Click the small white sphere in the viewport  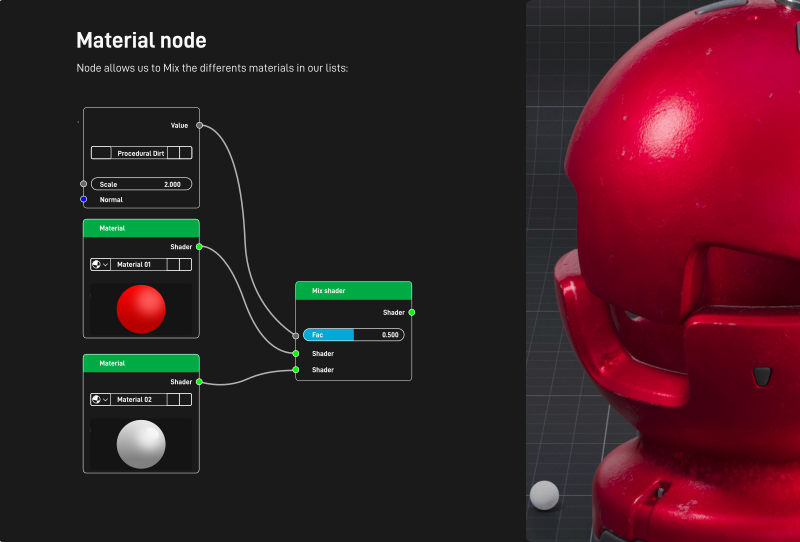click(544, 495)
